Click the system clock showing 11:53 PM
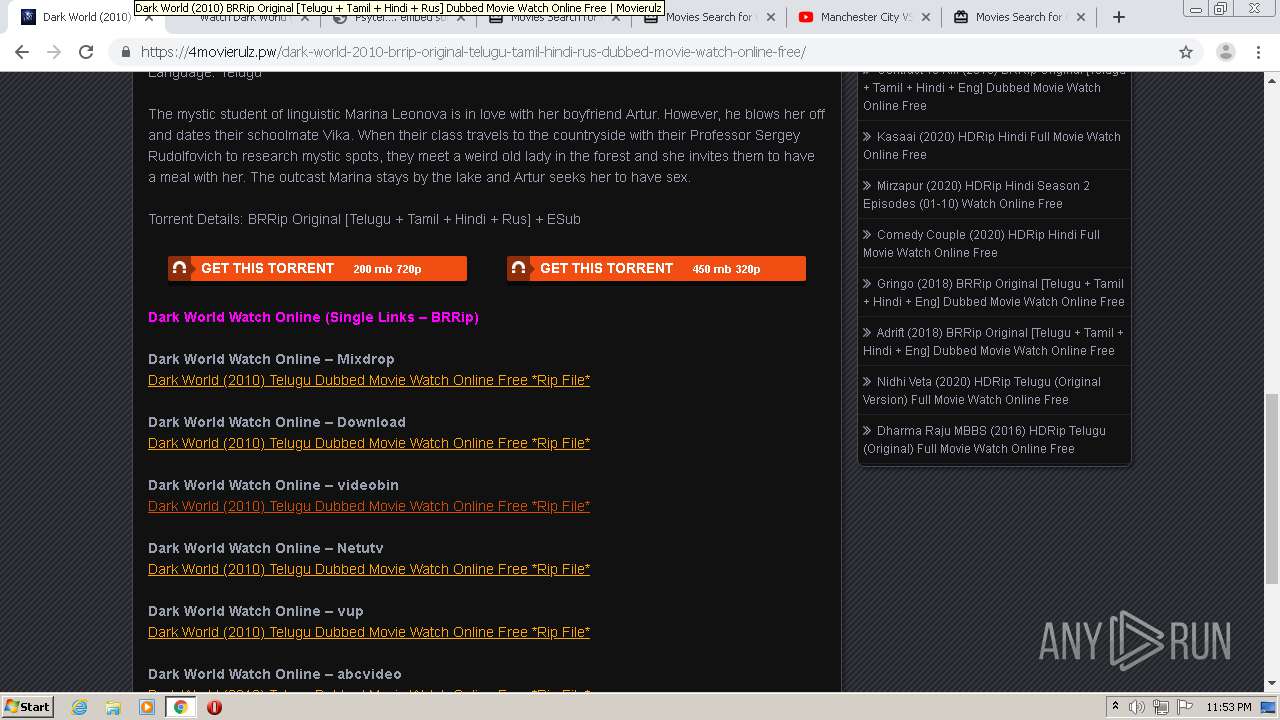 pos(1229,707)
